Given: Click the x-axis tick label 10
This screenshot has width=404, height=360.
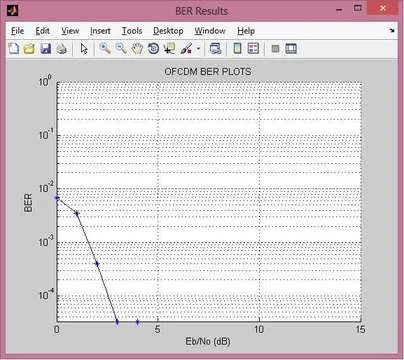Looking at the screenshot, I should [x=259, y=329].
